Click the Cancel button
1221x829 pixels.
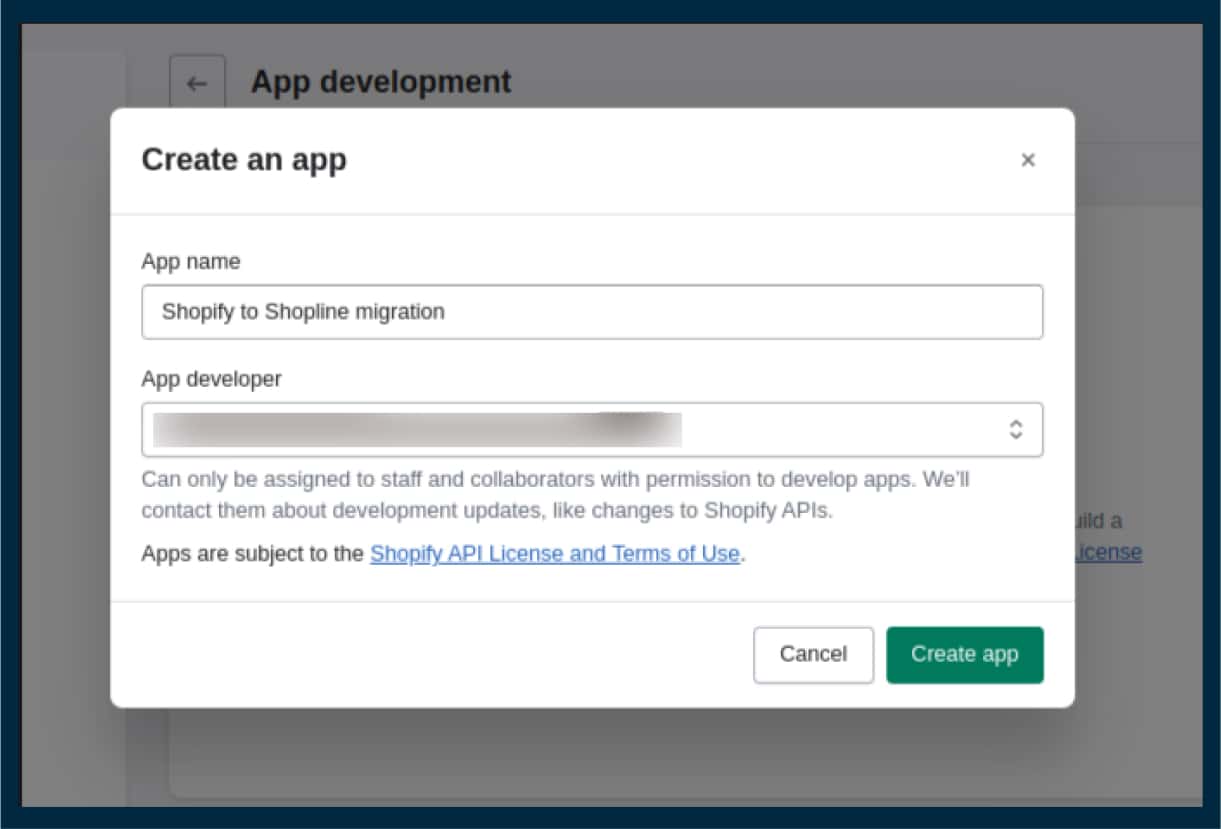tap(813, 655)
